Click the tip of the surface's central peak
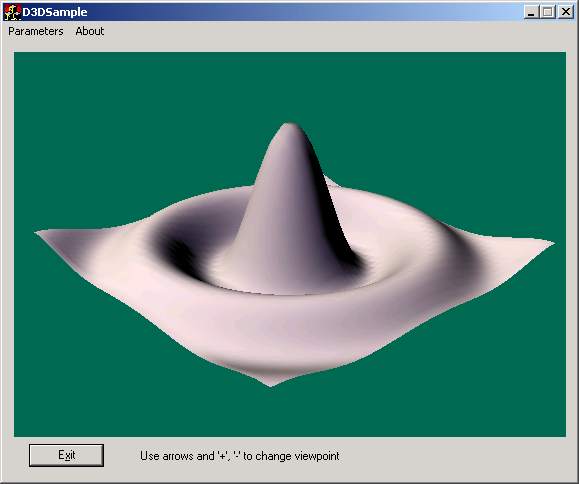 pos(290,126)
